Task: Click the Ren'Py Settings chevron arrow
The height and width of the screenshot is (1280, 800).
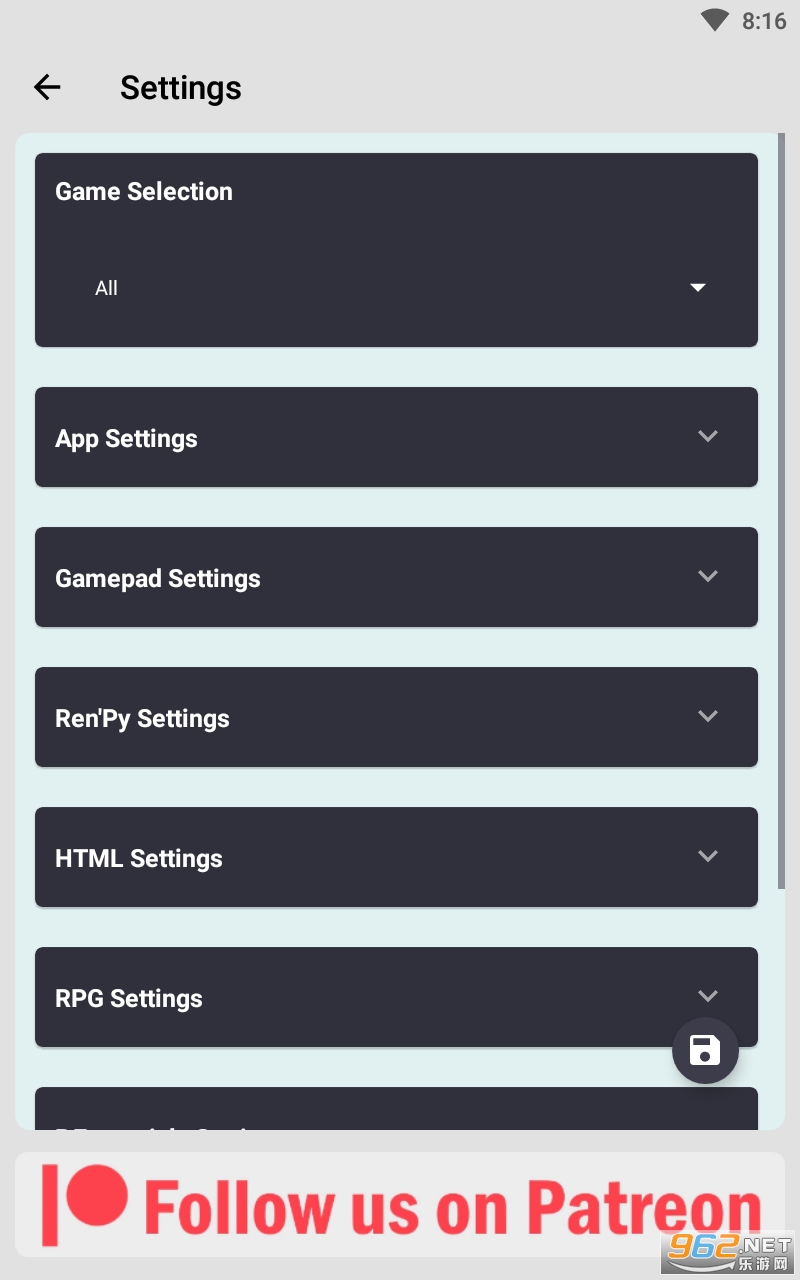Action: [x=708, y=716]
